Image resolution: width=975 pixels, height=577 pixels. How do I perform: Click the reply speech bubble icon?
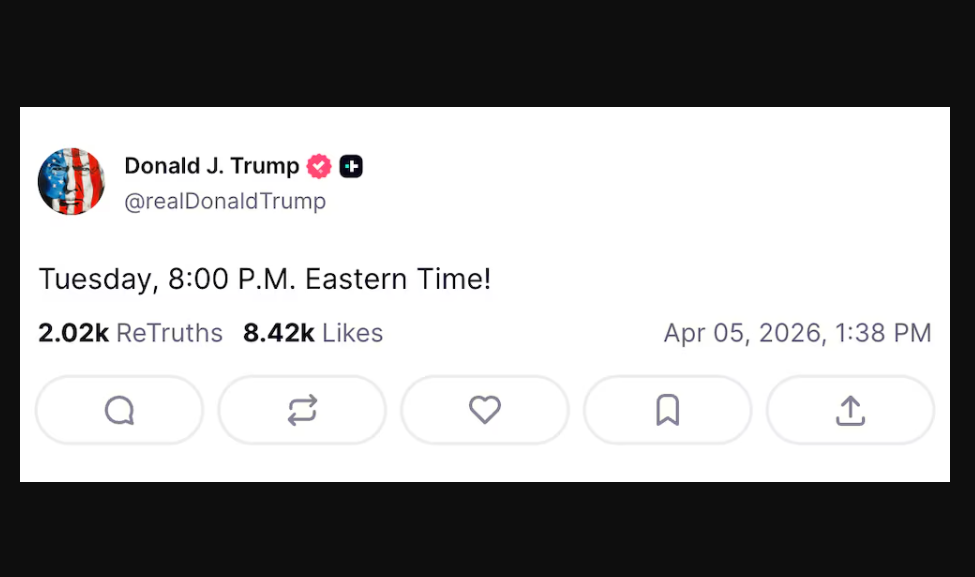click(119, 410)
